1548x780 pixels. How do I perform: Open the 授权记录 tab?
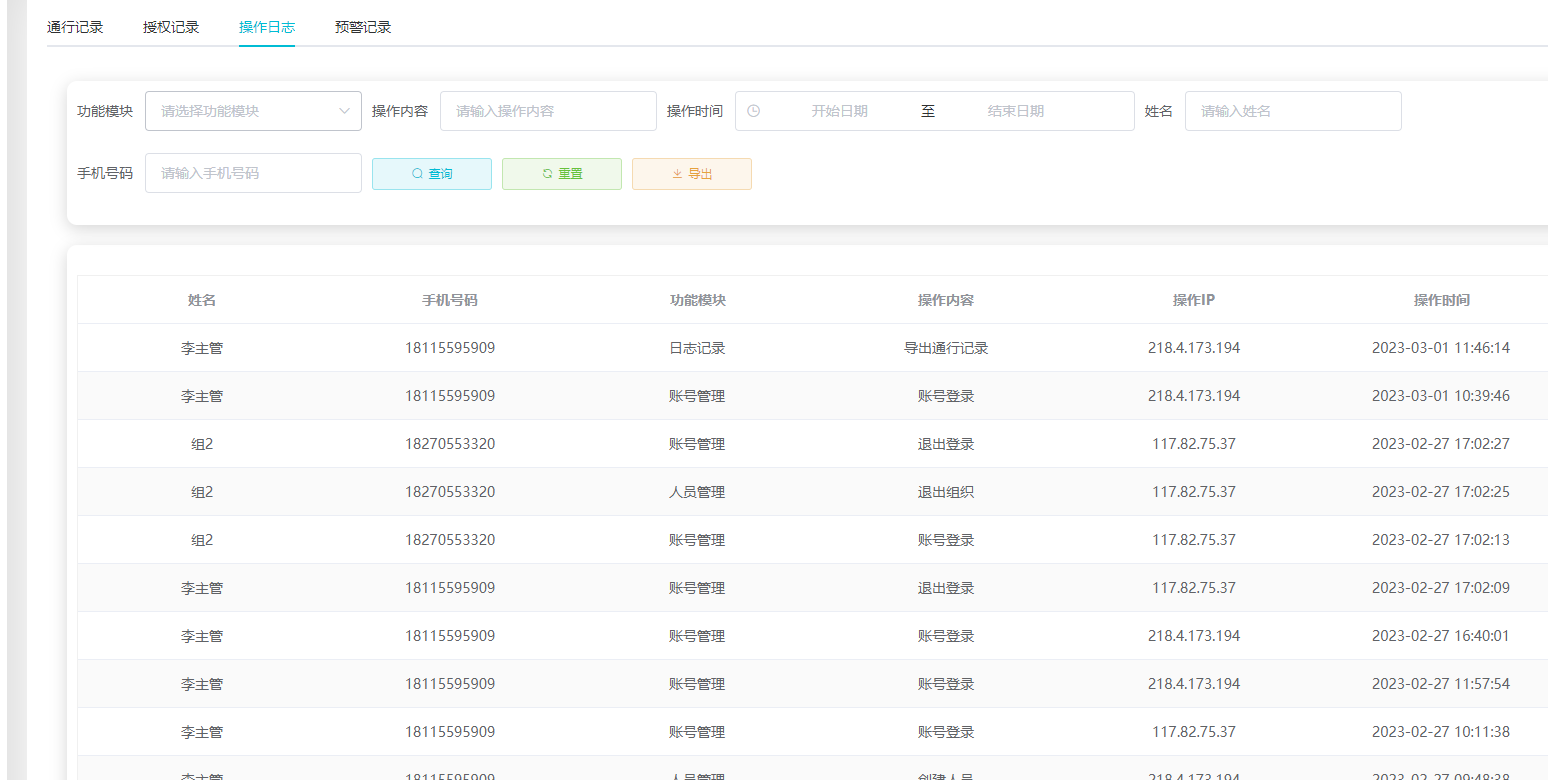[x=171, y=27]
